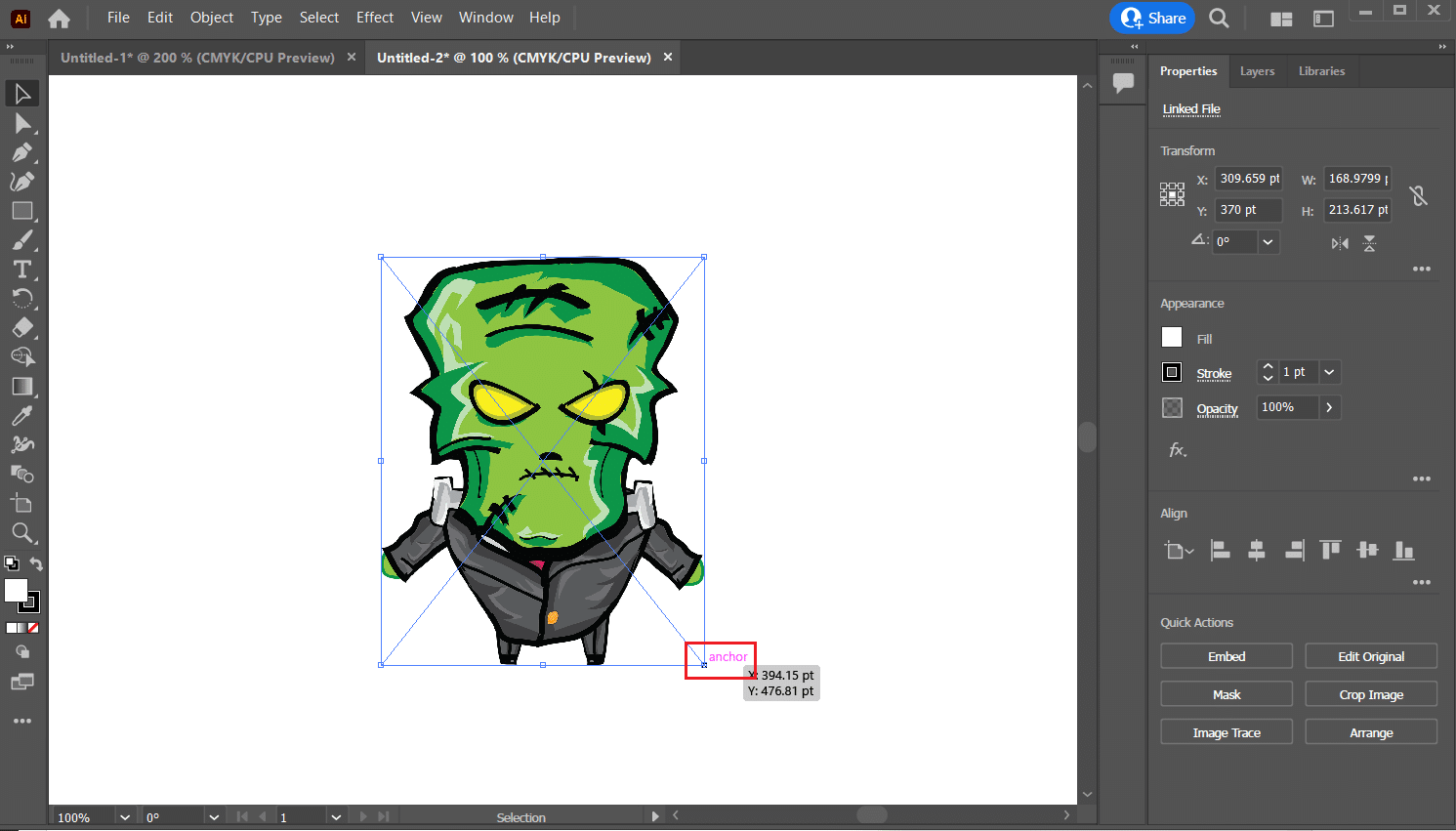Switch to the Layers tab
Image resolution: width=1456 pixels, height=831 pixels.
1257,70
